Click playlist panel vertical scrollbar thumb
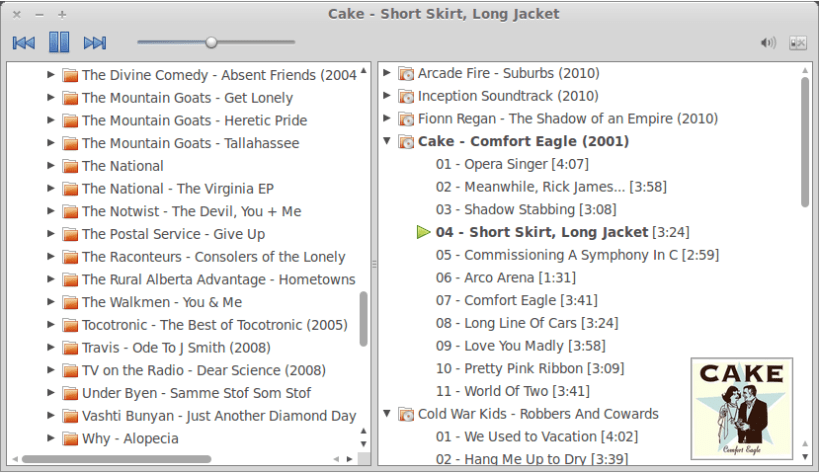 805,142
